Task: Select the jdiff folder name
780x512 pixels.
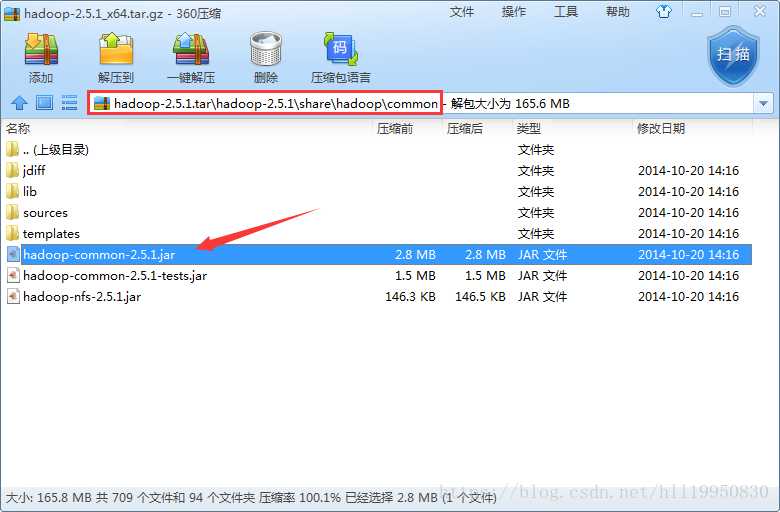Action: point(34,171)
